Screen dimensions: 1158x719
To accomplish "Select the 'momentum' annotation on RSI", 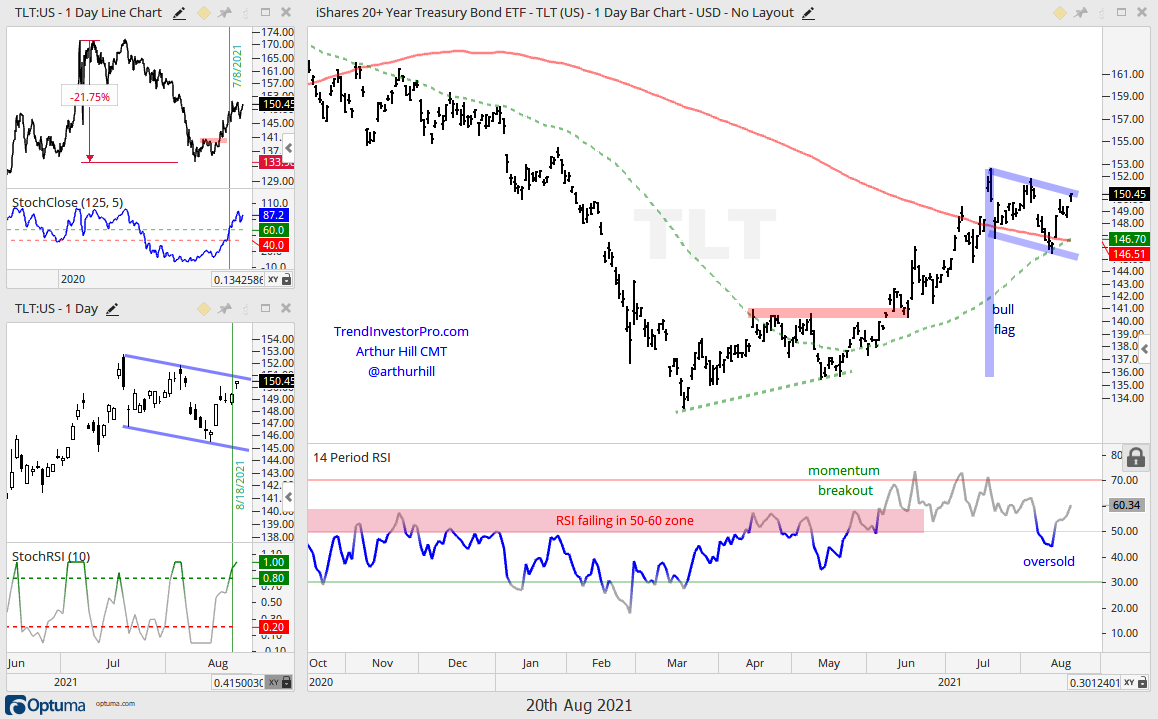I will coord(843,471).
